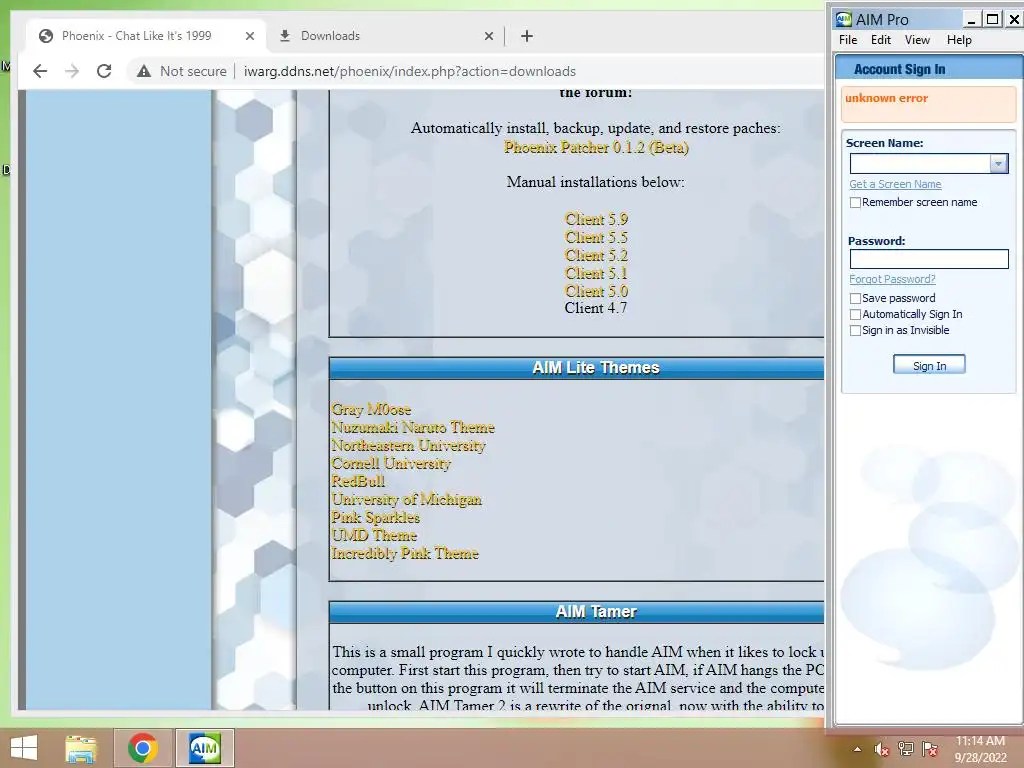Click the unknown error message
This screenshot has width=1024, height=768.
coord(886,99)
